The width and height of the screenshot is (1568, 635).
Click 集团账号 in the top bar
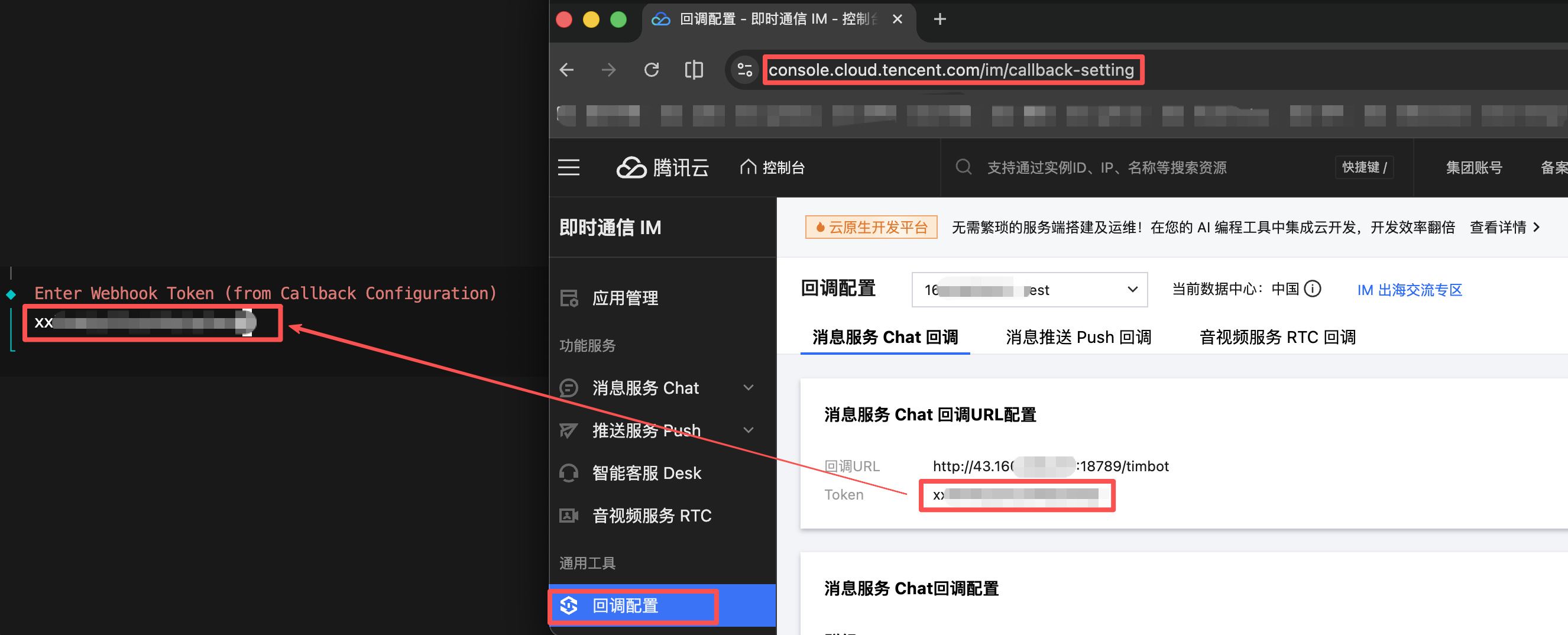pos(1473,167)
